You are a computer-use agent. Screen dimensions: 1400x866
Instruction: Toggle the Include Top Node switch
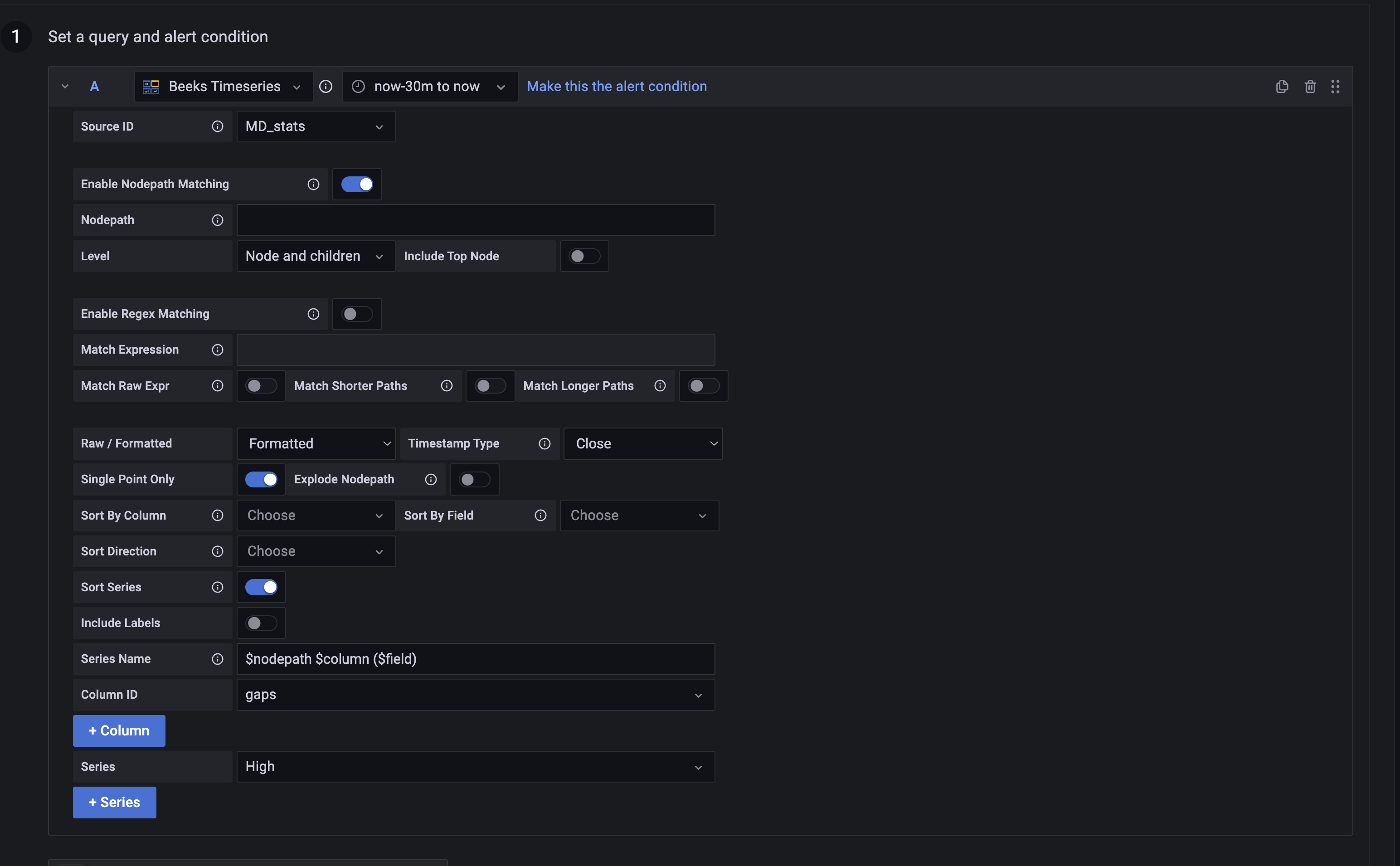(x=584, y=256)
